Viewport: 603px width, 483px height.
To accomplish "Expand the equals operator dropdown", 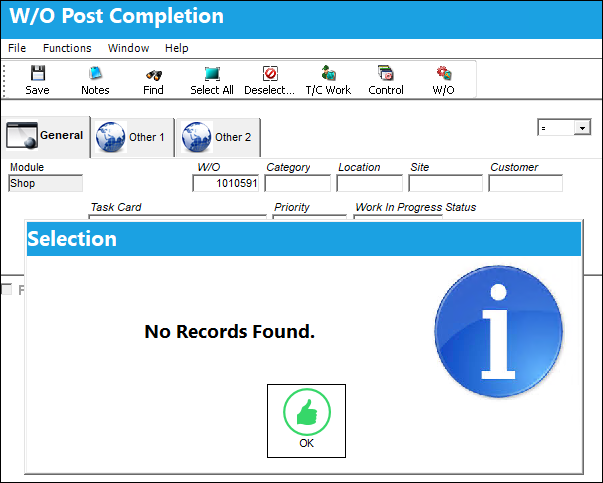I will pos(582,128).
